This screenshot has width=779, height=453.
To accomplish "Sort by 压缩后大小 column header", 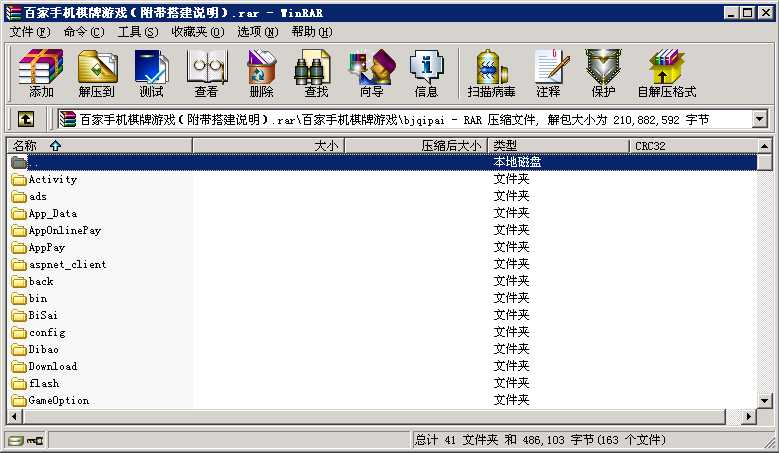I will 416,146.
